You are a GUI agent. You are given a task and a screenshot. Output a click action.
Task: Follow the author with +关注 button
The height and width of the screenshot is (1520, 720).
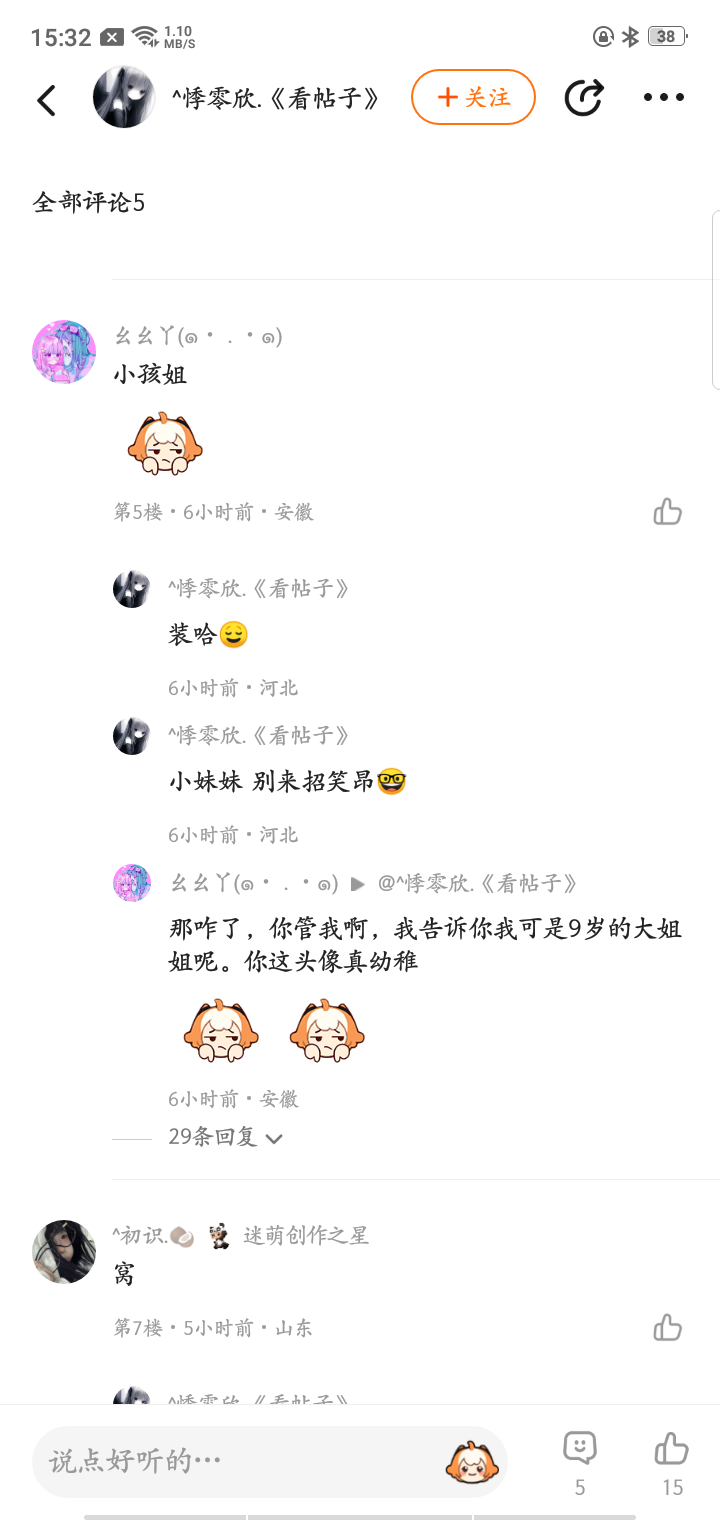pos(473,97)
